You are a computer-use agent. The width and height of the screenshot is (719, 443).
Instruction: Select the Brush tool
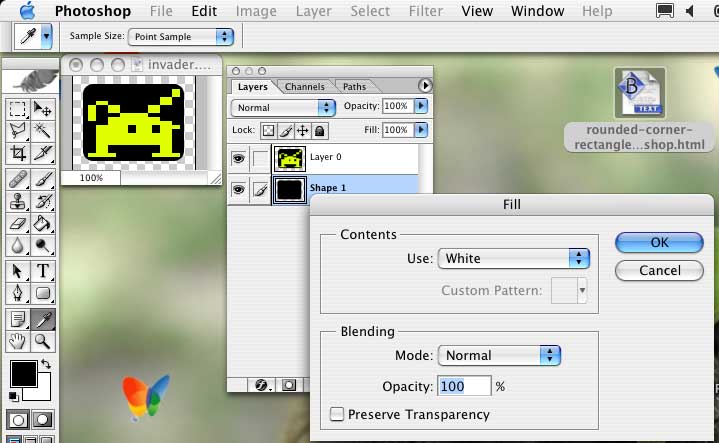click(43, 179)
